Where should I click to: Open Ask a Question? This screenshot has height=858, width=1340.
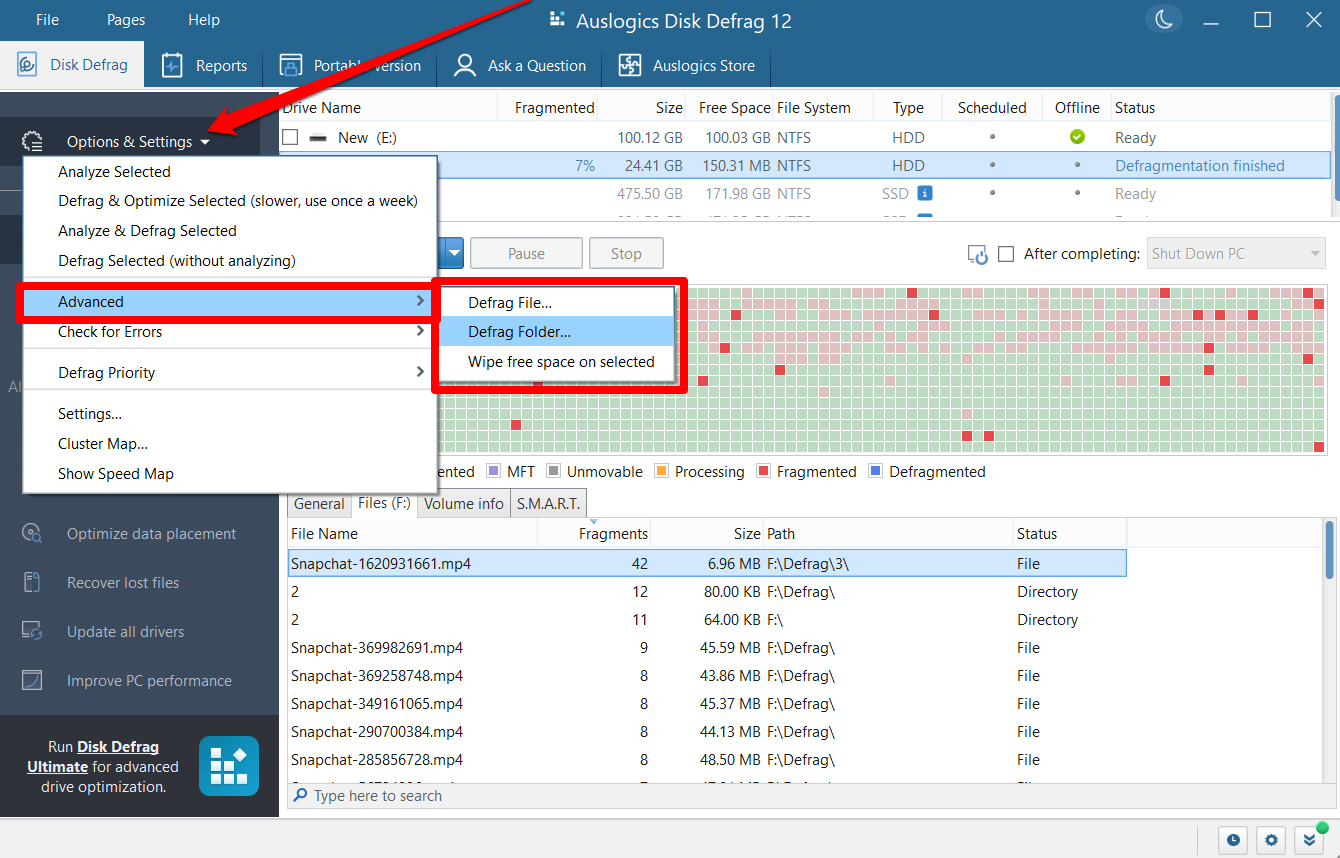coord(463,64)
